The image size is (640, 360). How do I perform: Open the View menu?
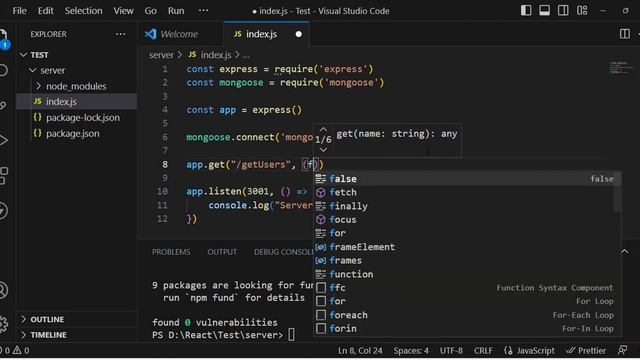click(x=123, y=11)
